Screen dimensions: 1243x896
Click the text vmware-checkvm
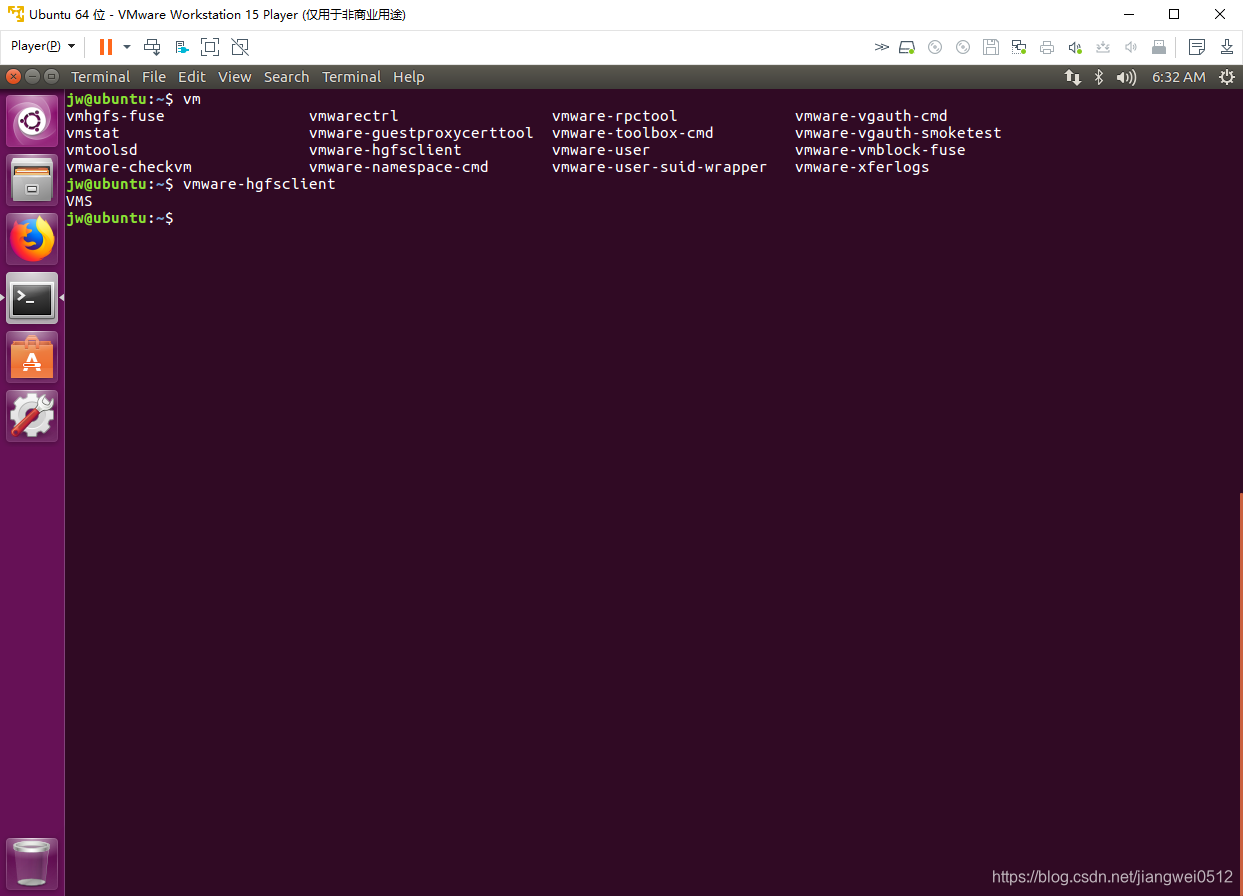pyautogui.click(x=129, y=167)
